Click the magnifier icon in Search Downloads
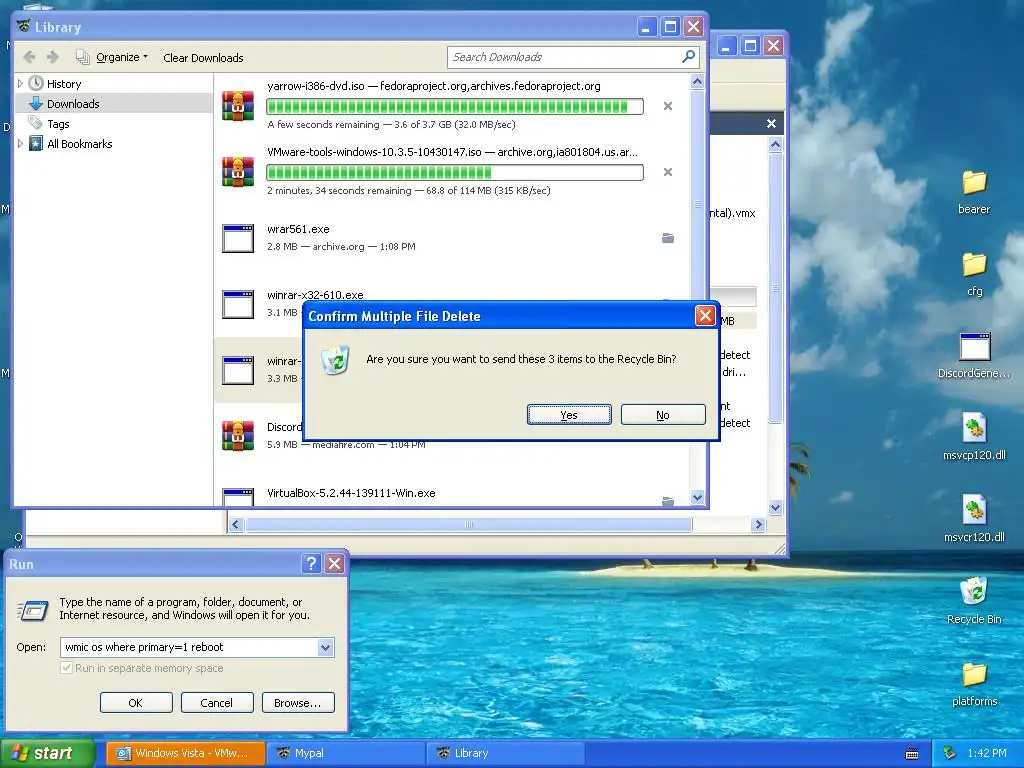Screen dimensions: 1024x768 click(x=688, y=57)
